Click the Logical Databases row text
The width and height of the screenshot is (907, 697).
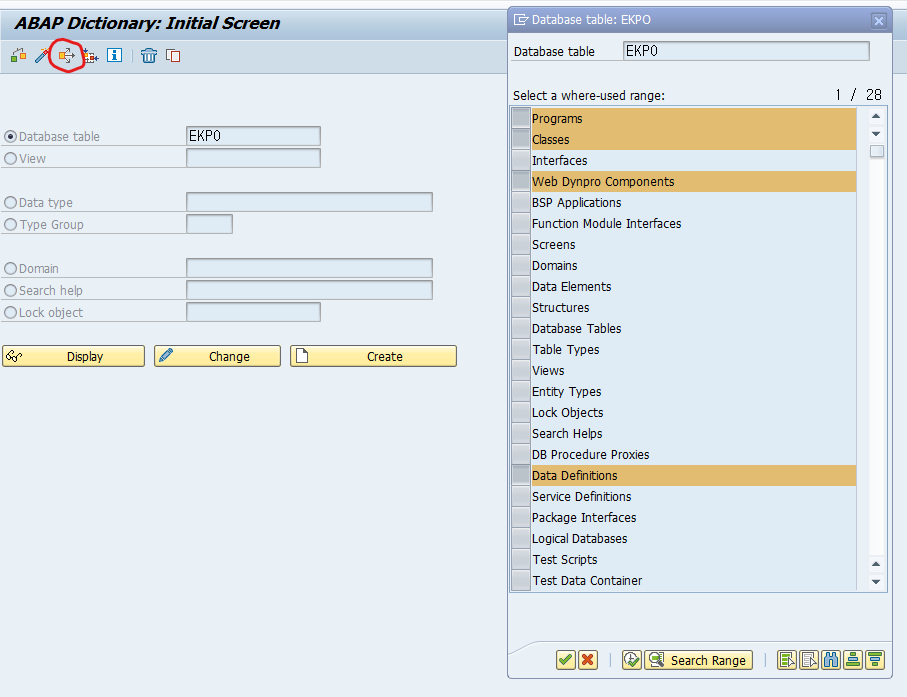[580, 539]
